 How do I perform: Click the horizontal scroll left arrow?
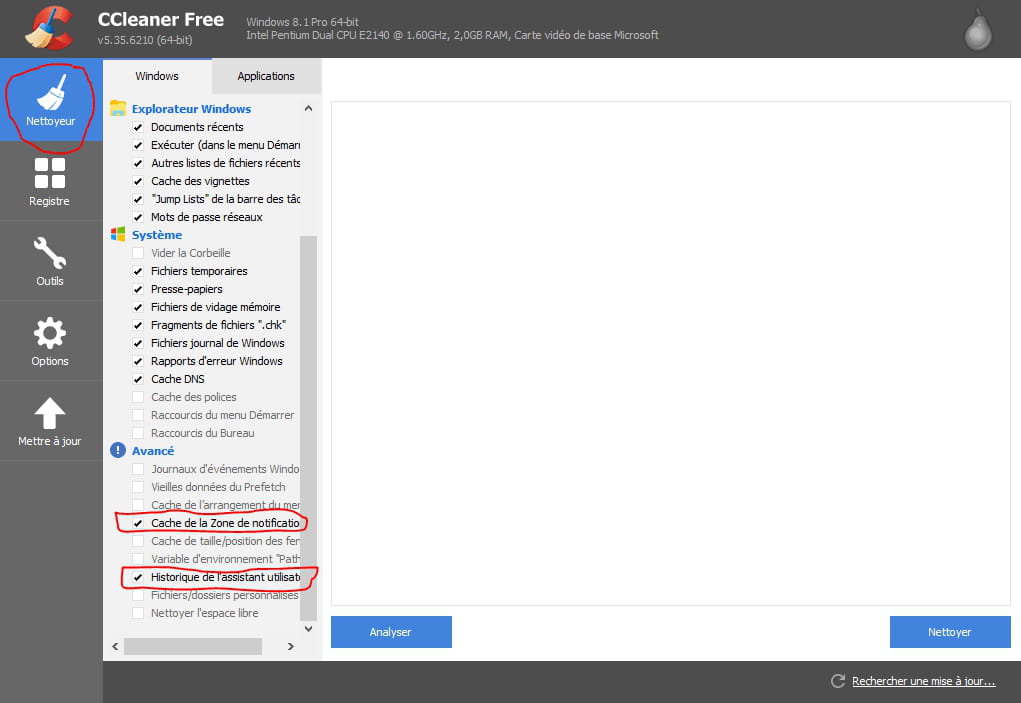click(x=115, y=646)
